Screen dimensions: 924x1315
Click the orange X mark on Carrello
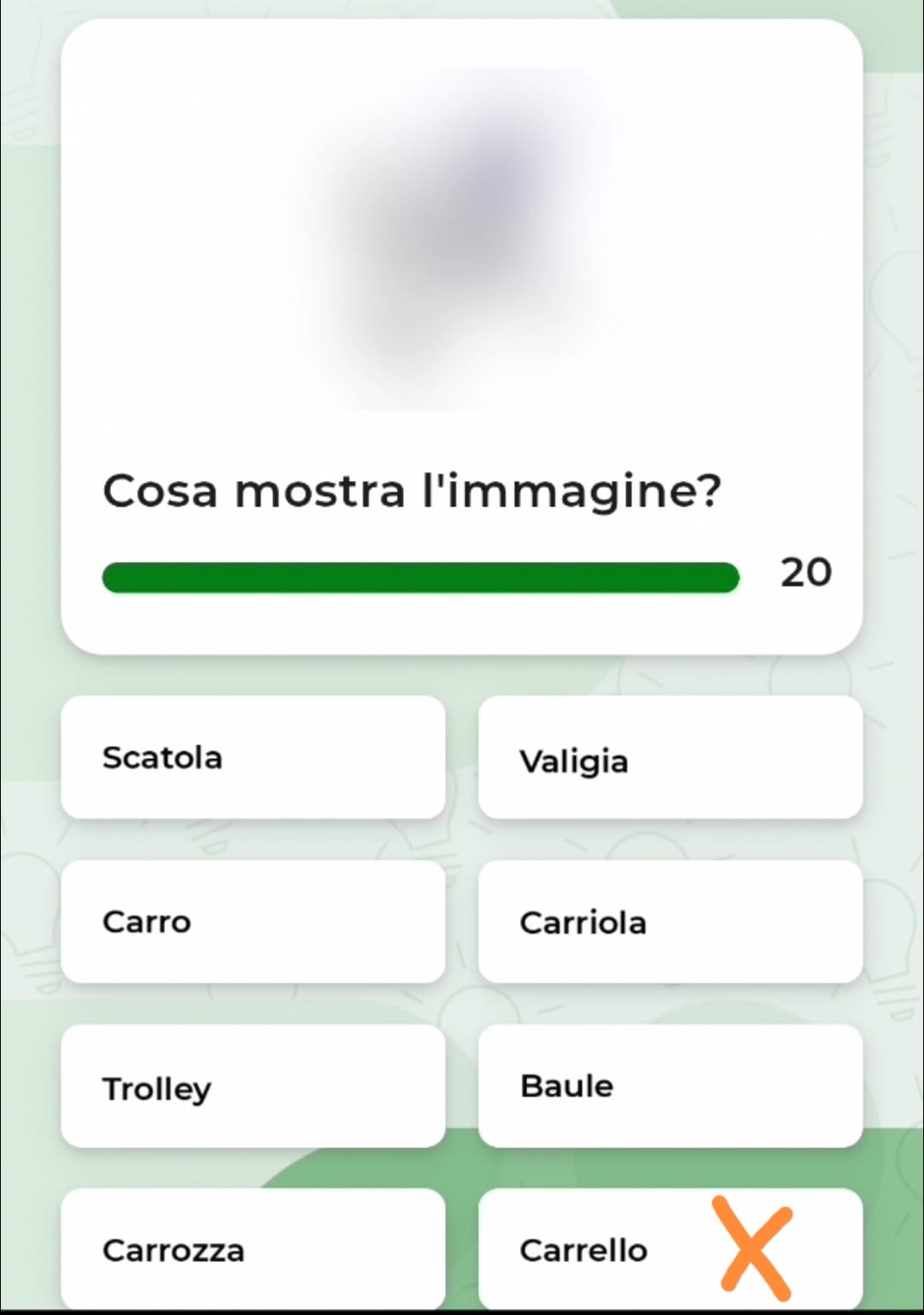tap(754, 1248)
